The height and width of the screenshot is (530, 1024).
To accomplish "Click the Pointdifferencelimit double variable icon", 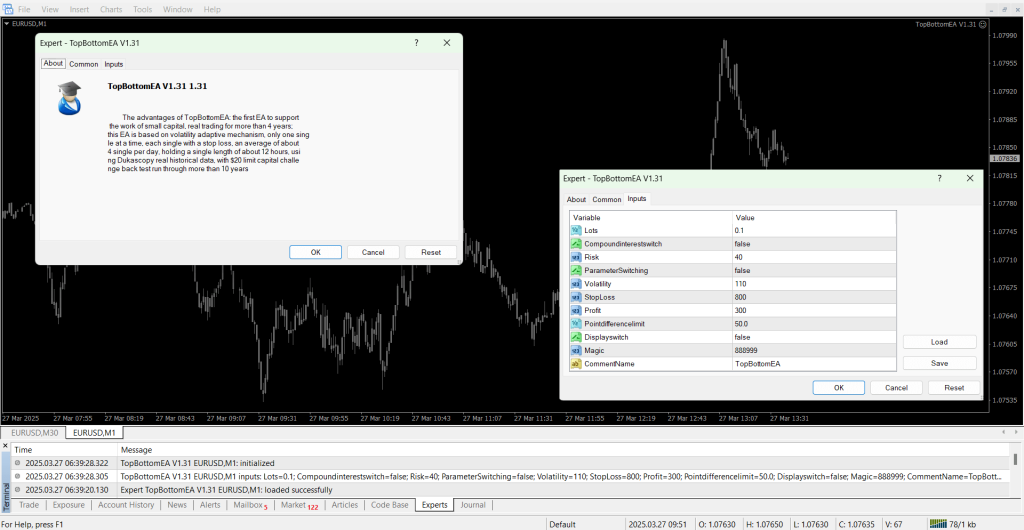I will 576,324.
